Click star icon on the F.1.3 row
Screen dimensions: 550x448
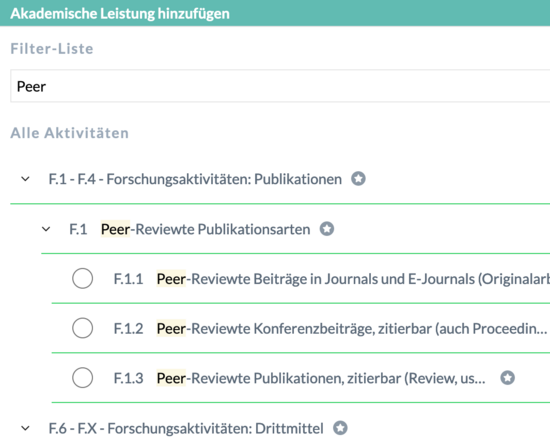coord(507,378)
